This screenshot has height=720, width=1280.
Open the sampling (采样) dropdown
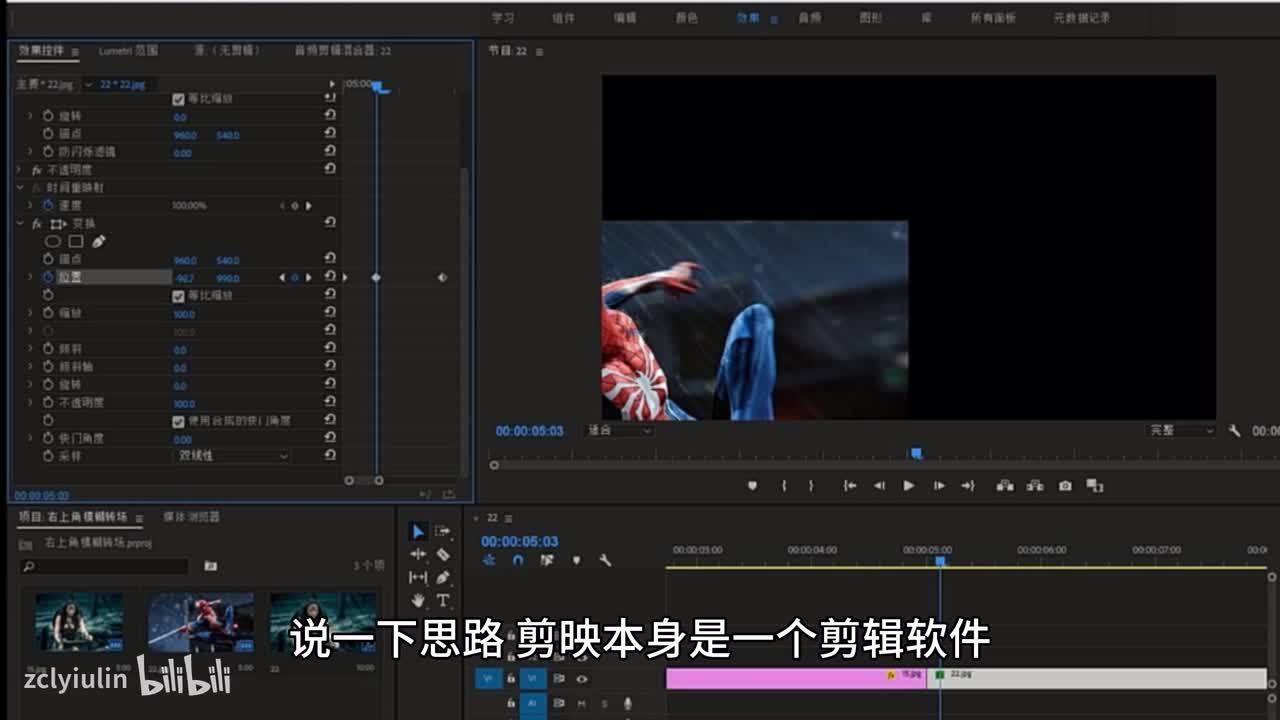pyautogui.click(x=232, y=456)
